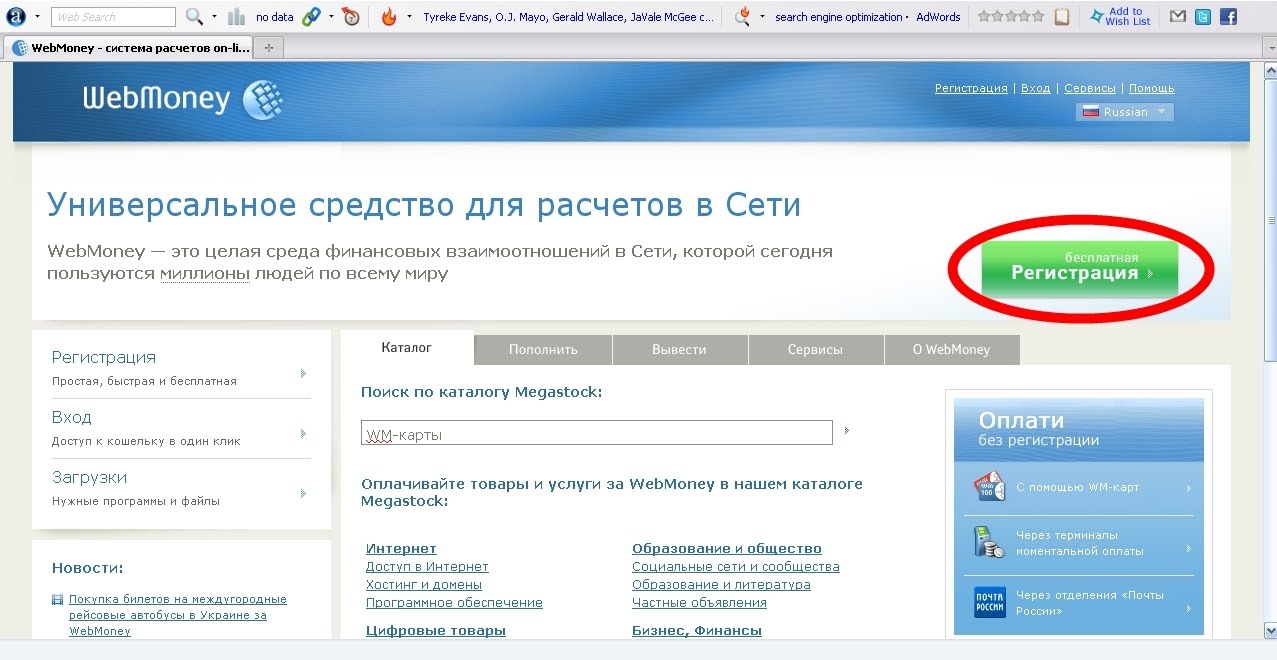Click the flame hot pages icon
1277x660 pixels.
pos(388,17)
